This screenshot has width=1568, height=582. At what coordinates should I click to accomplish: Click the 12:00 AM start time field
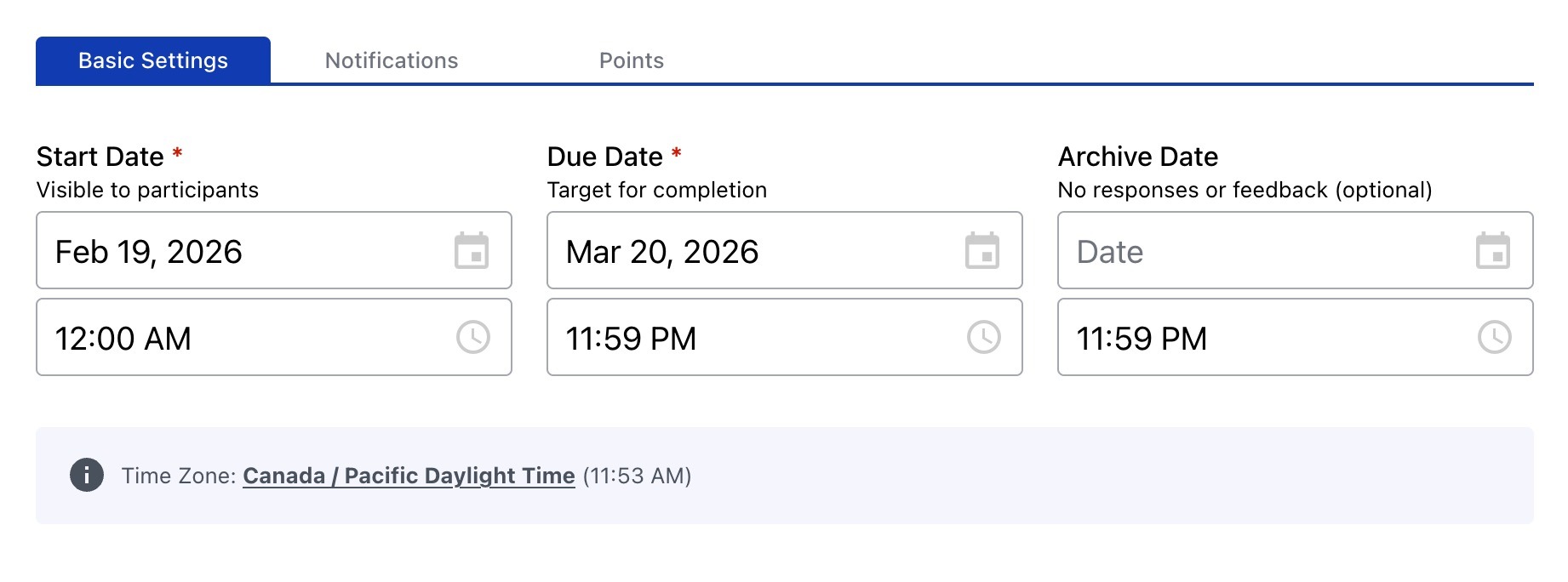tap(238, 338)
